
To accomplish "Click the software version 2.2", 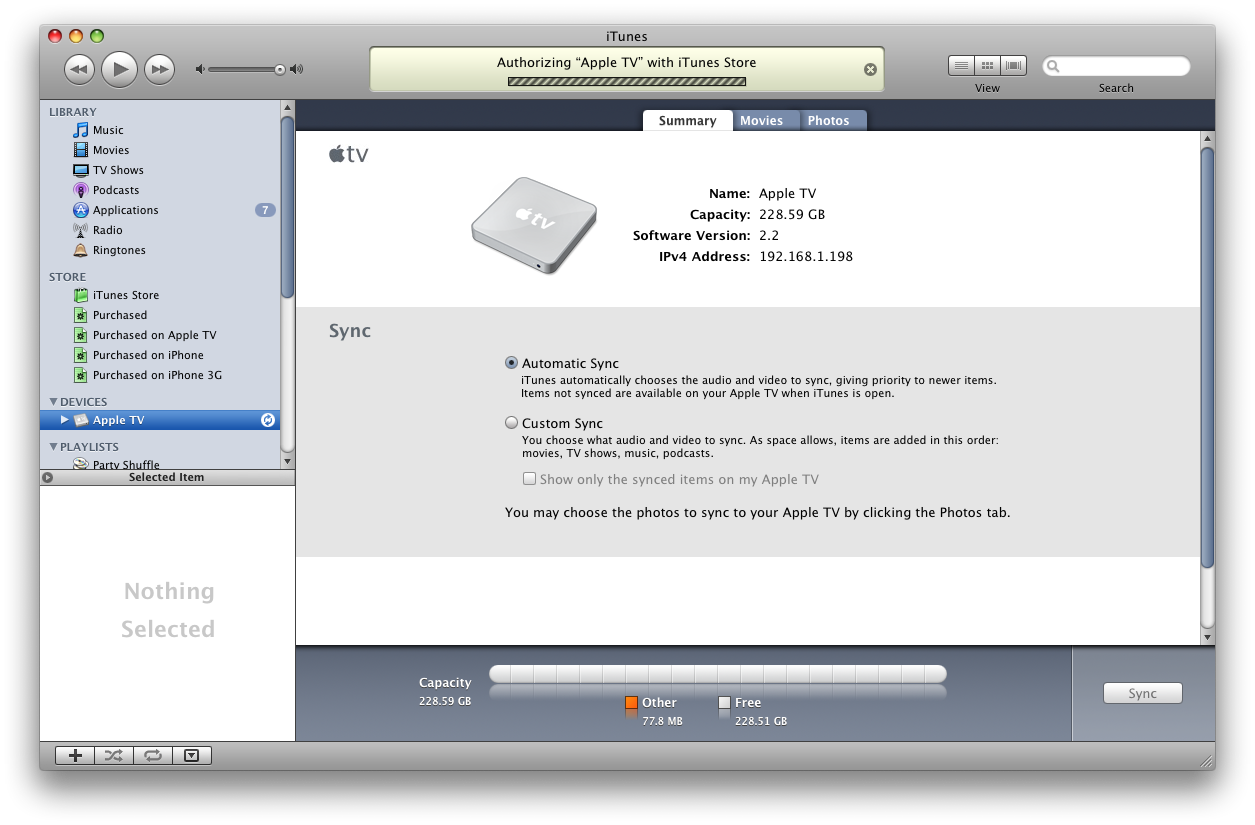I will (x=769, y=236).
